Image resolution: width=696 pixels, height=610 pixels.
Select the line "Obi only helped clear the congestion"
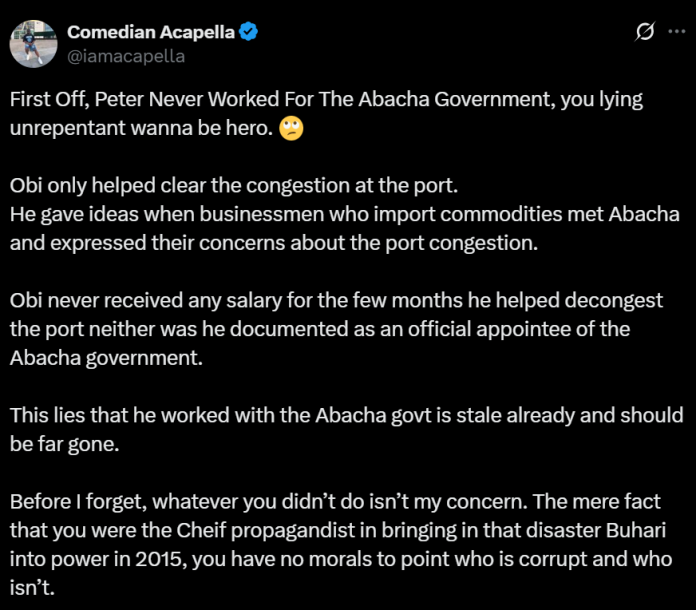click(x=234, y=186)
